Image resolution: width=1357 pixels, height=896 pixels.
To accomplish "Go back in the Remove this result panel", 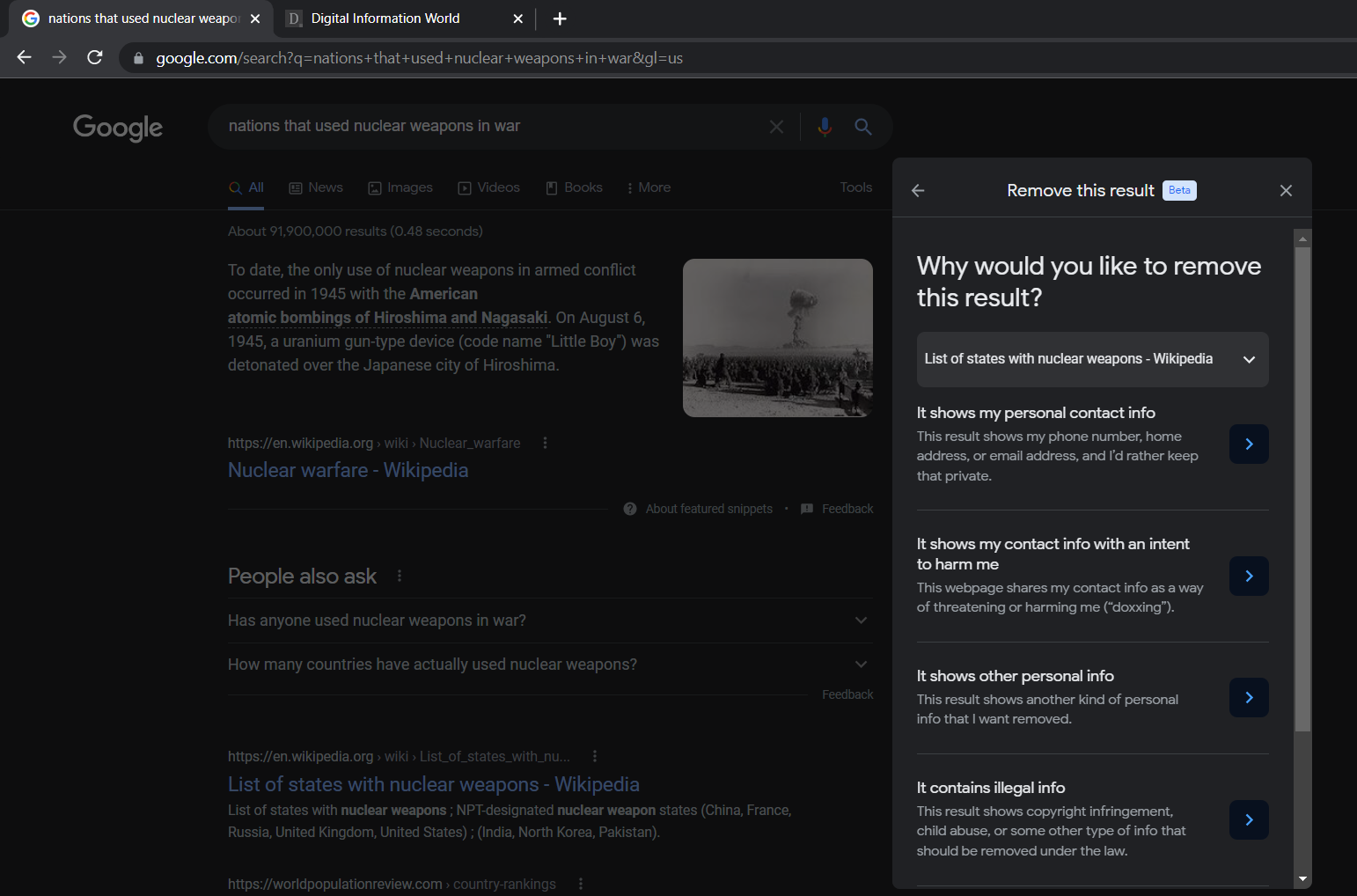I will (x=918, y=190).
